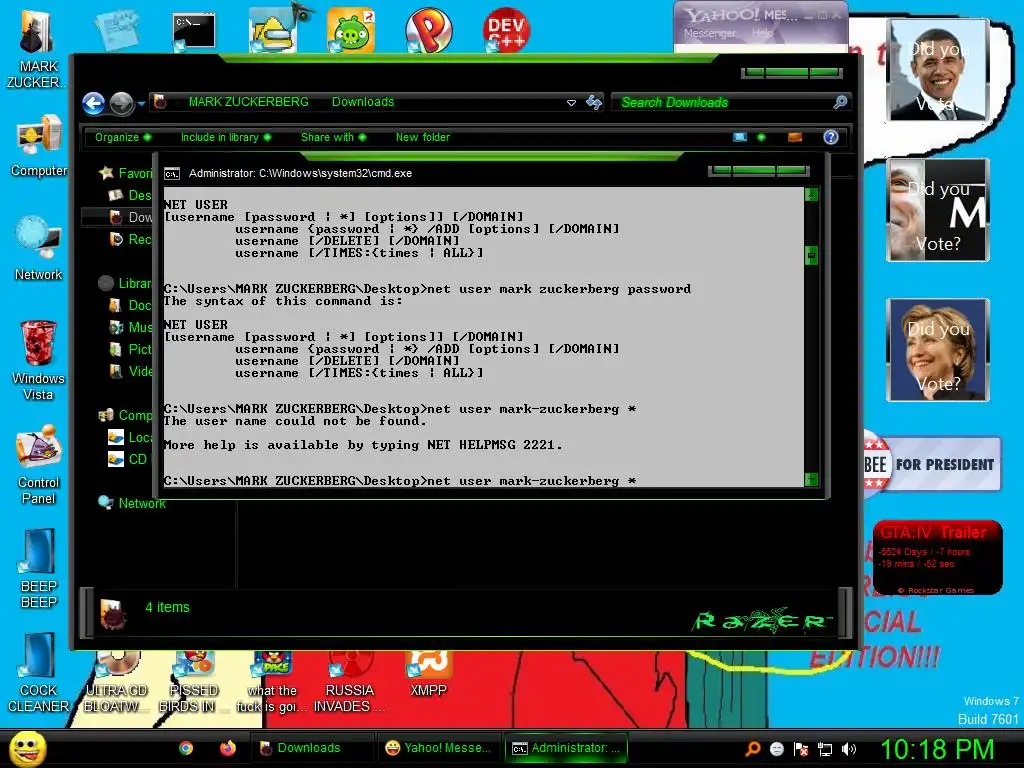1024x768 pixels.
Task: Click the GTA:IV Trailer countdown gadget
Action: point(937,558)
